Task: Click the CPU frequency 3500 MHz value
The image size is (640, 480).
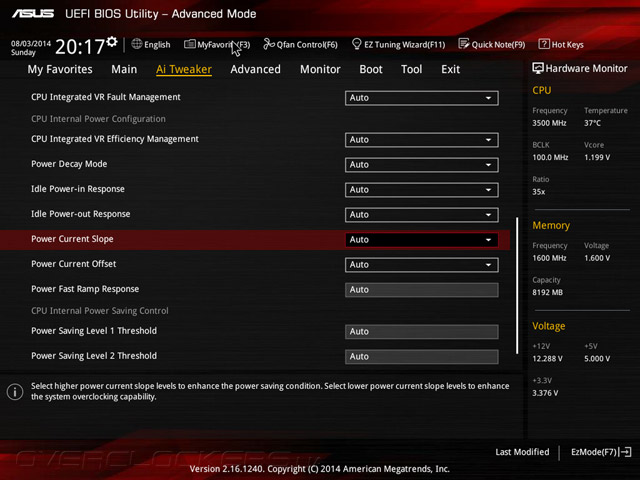Action: (549, 123)
